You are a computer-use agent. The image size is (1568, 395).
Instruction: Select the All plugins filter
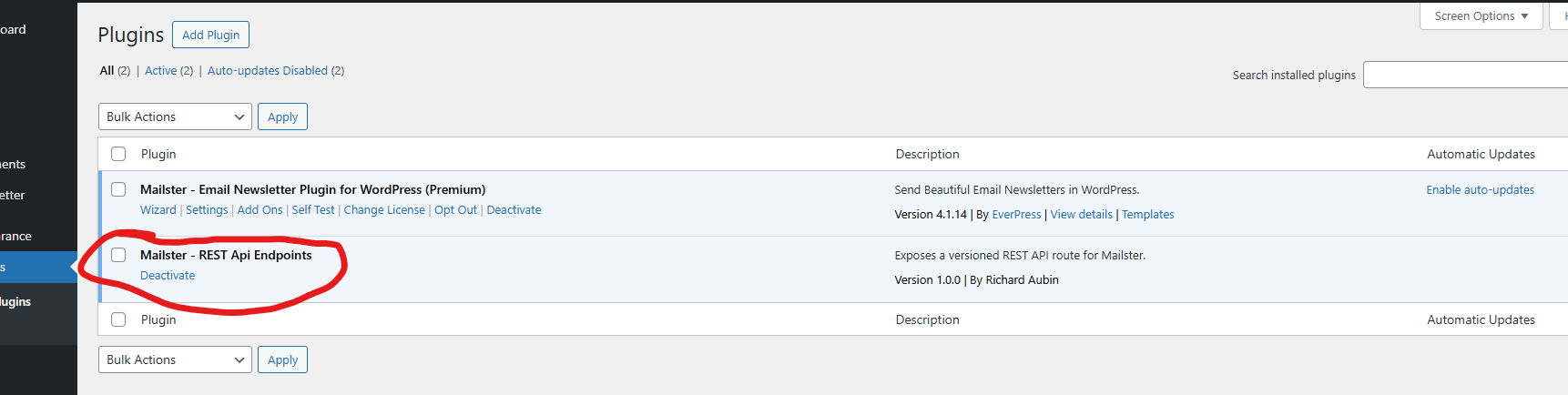[x=107, y=71]
